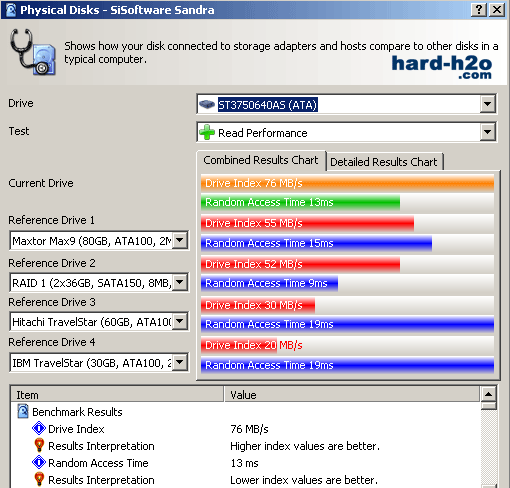The height and width of the screenshot is (488, 510).
Task: Click 'Higher index values are better.' text
Action: [305, 446]
